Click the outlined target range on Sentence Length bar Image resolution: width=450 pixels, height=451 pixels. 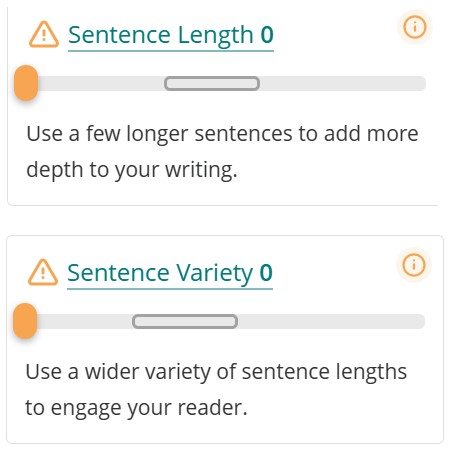[x=212, y=83]
